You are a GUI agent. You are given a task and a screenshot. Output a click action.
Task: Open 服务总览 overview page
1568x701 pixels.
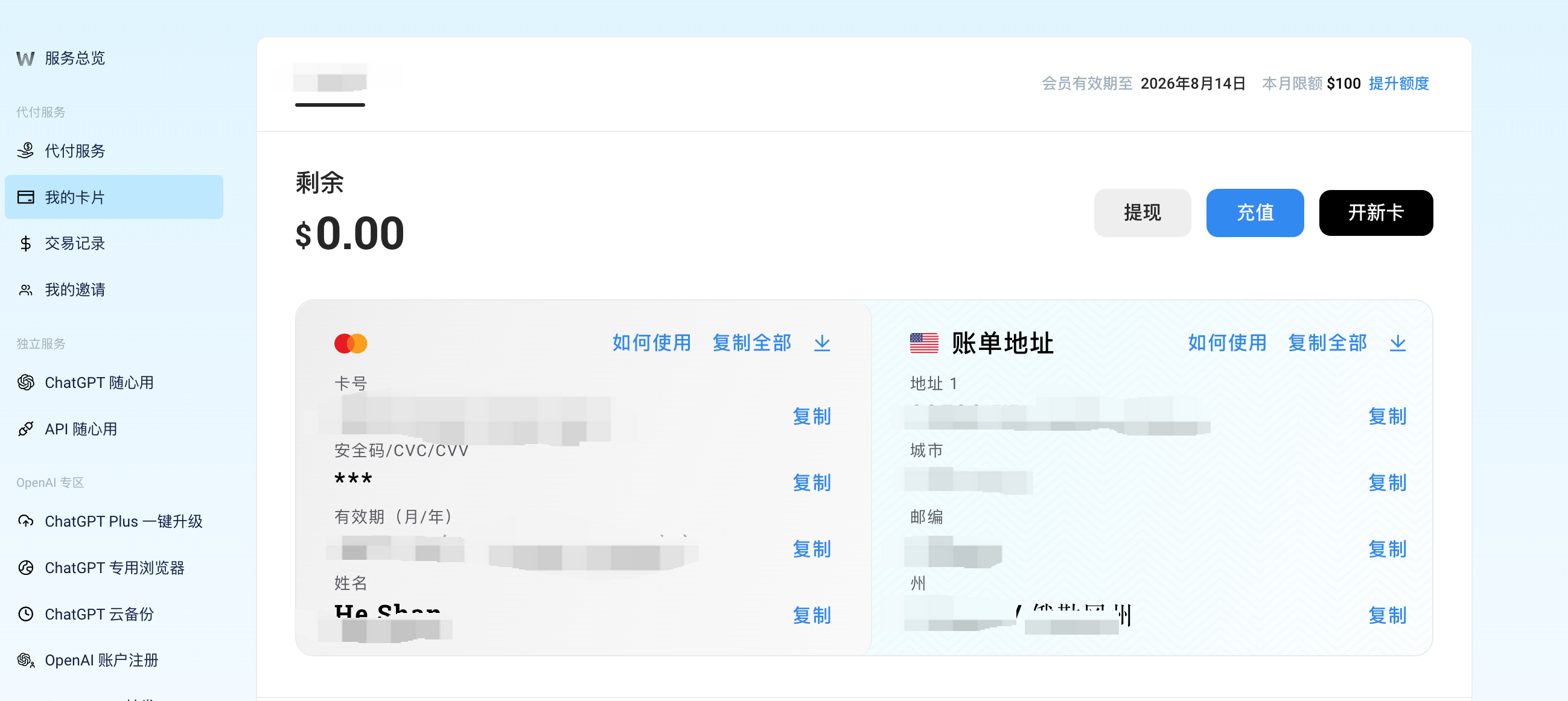tap(75, 59)
